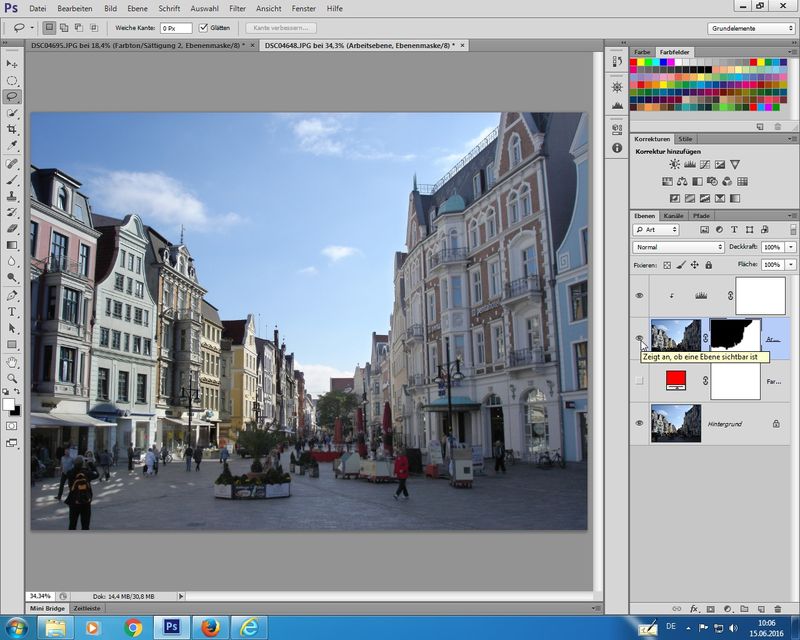
Task: Open the Normal blend mode dropdown
Action: tap(678, 247)
